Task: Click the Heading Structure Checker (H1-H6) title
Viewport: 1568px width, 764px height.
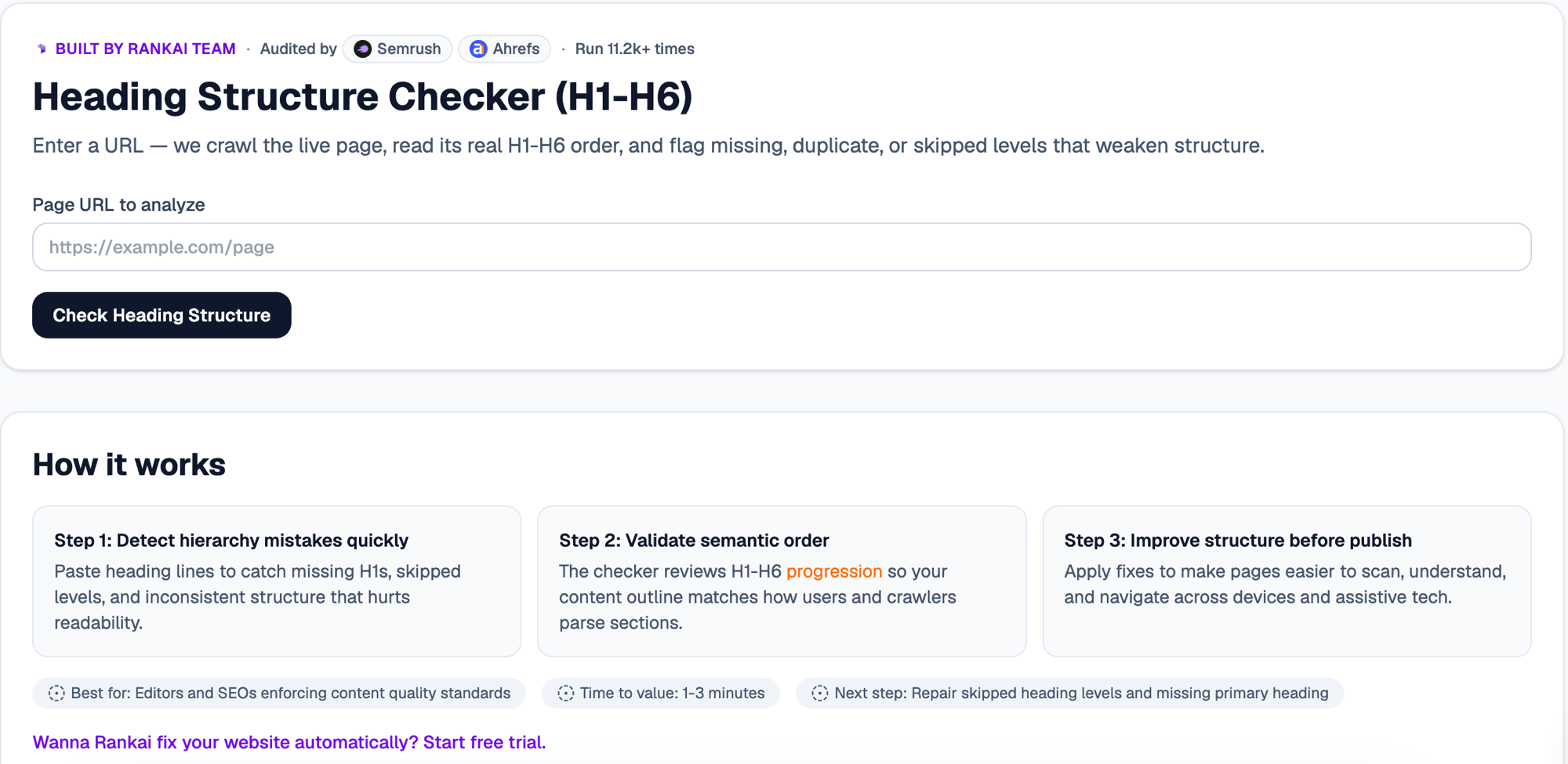Action: click(362, 96)
